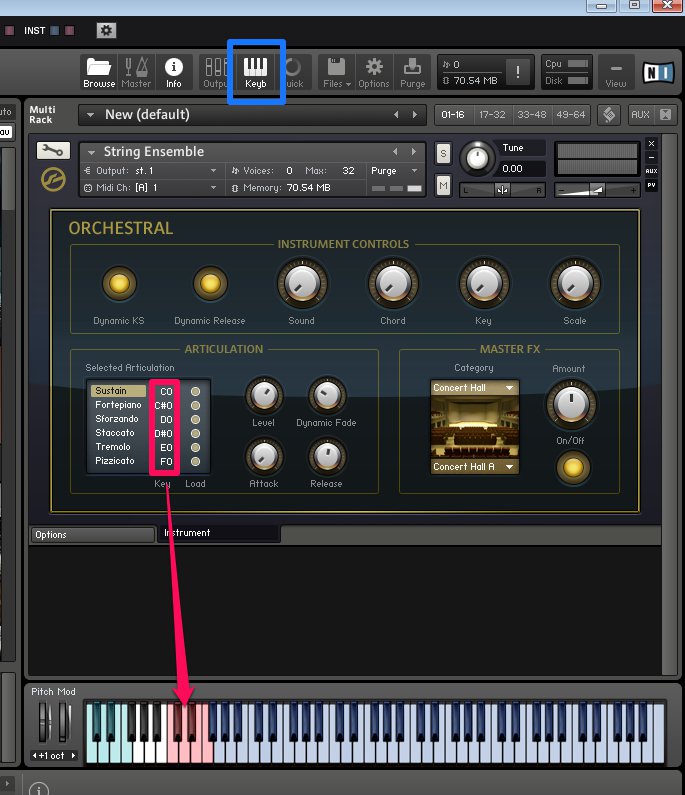685x795 pixels.
Task: Expand the New (default) multi dropdown
Action: pos(90,115)
